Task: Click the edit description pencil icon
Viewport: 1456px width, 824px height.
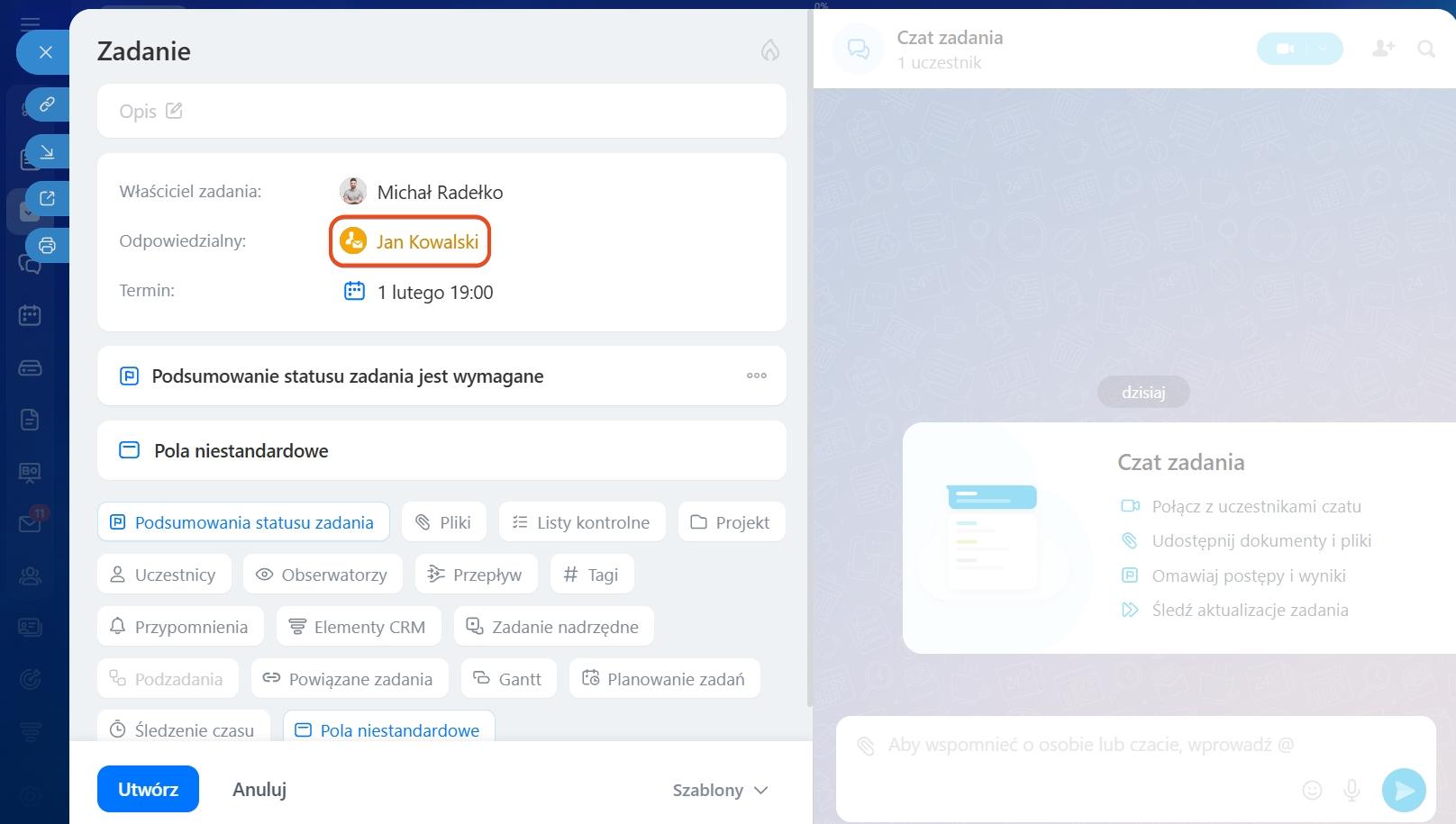Action: click(x=174, y=111)
